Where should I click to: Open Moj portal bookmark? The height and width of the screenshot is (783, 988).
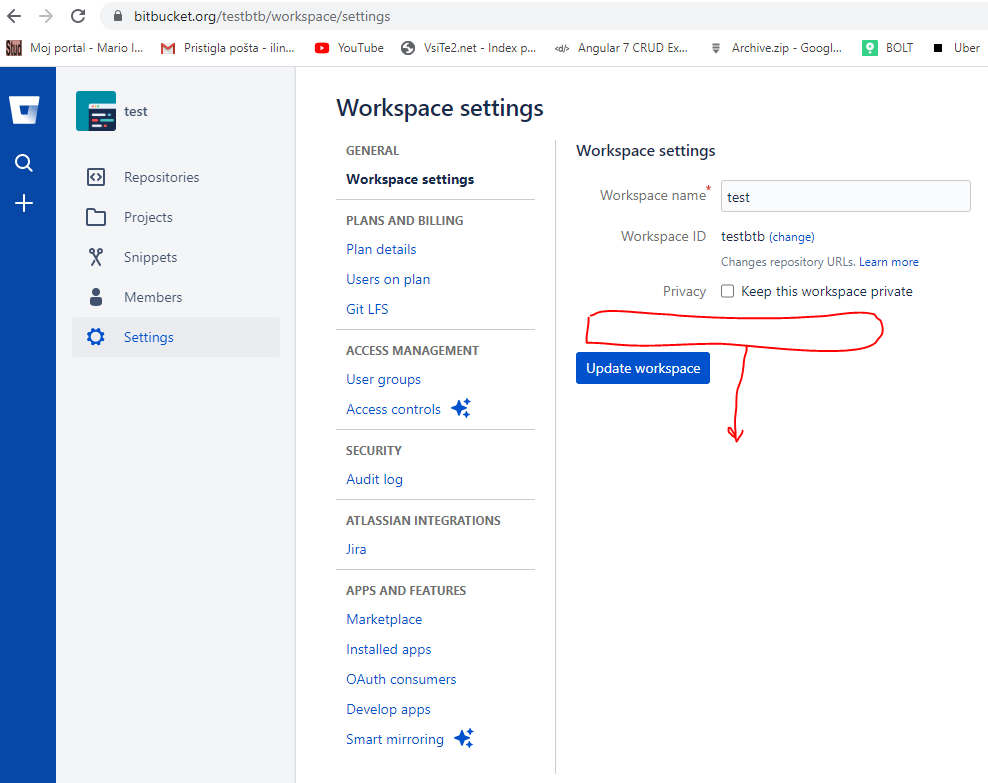74,48
